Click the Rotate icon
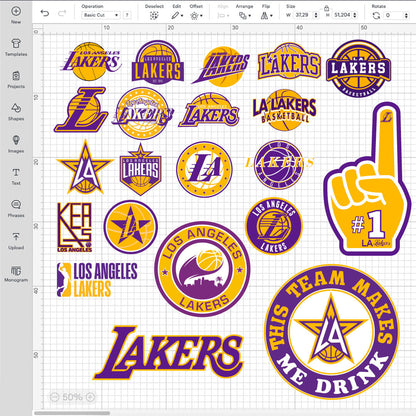This screenshot has height=416, width=416. 376,15
